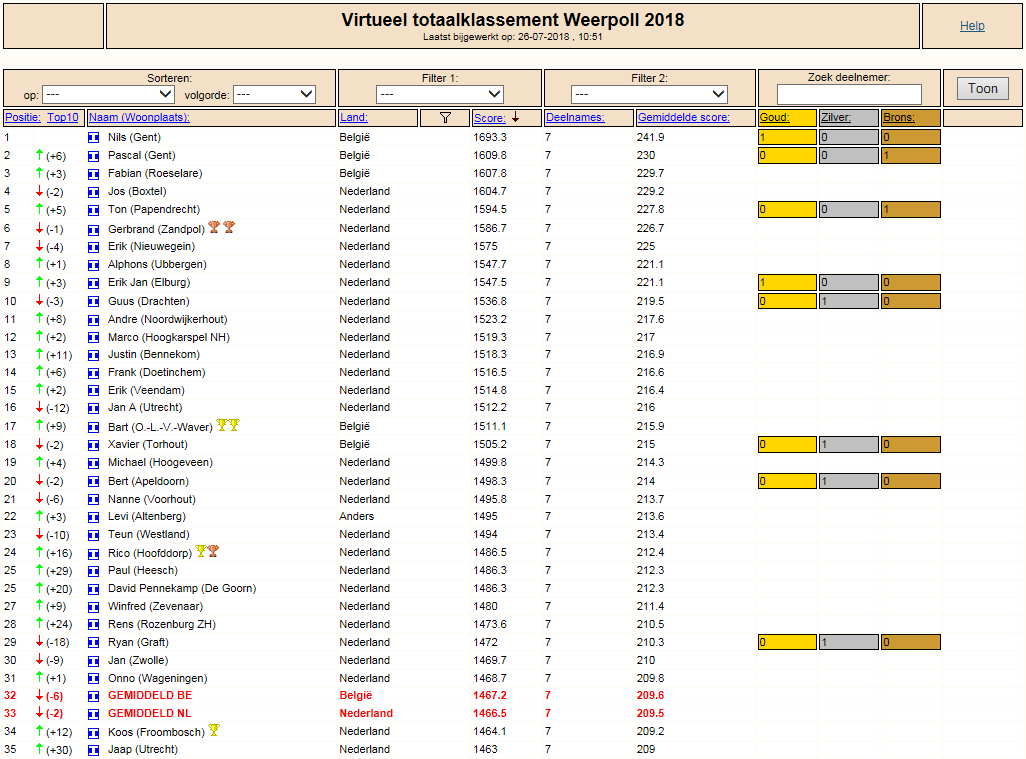Click the silver medal box for Ryan (Graft)
Viewport: 1026px width, 759px height.
click(849, 643)
